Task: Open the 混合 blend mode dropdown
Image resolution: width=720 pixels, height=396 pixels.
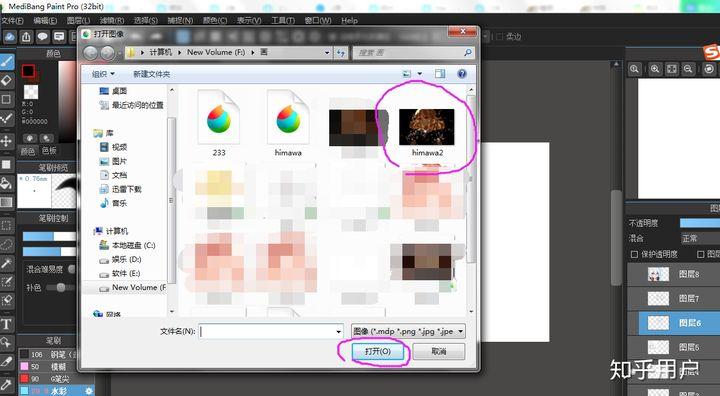Action: pos(699,238)
